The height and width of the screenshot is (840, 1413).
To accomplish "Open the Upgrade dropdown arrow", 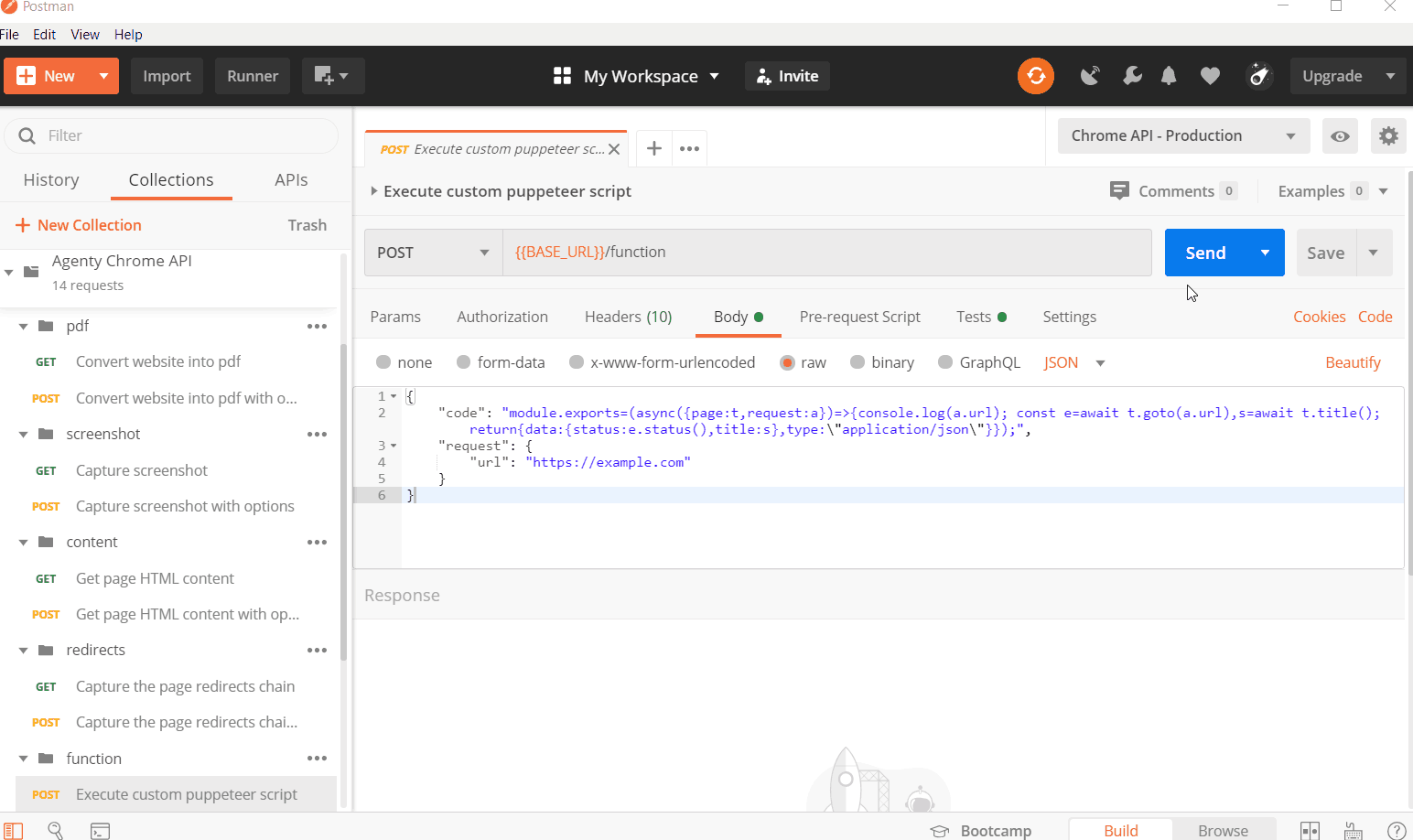I will 1390,76.
